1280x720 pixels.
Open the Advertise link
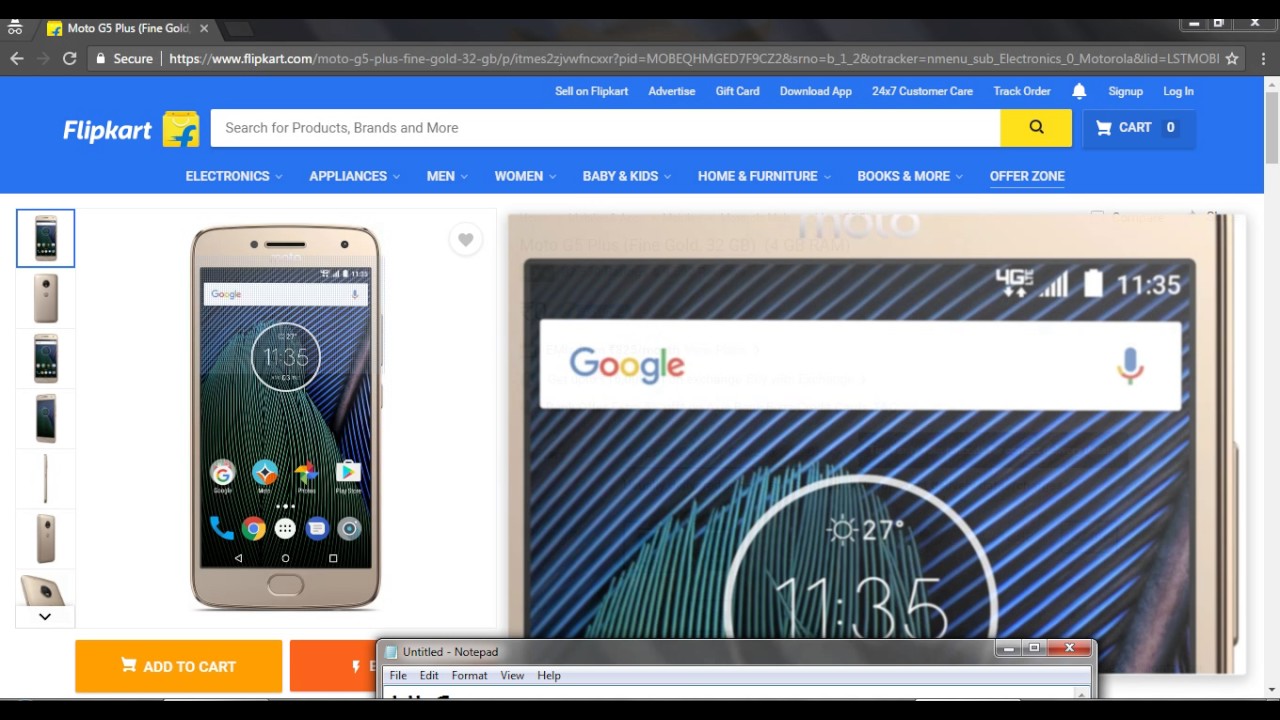click(x=672, y=91)
